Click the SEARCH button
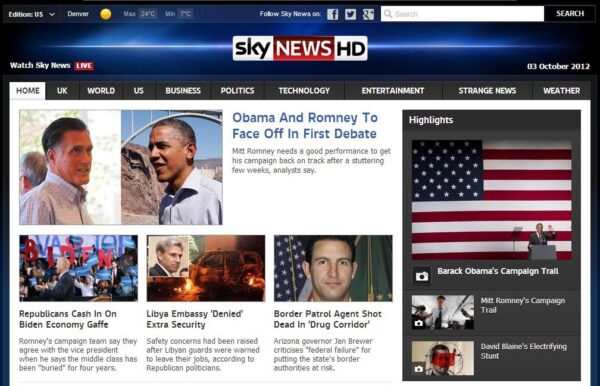The height and width of the screenshot is (386, 600). 570,14
